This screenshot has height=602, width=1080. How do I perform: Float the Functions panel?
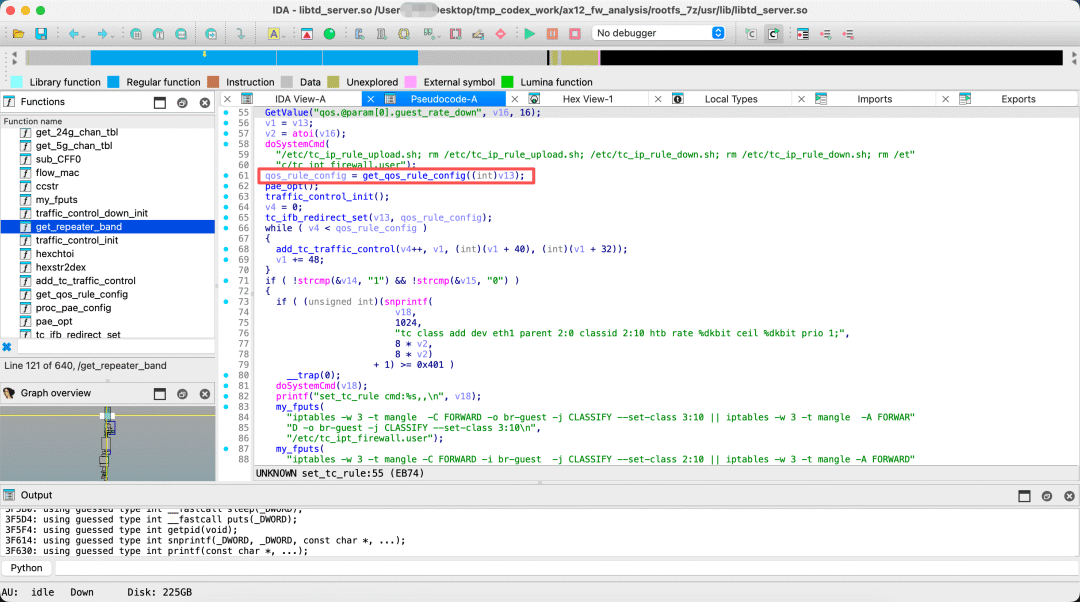coord(160,103)
